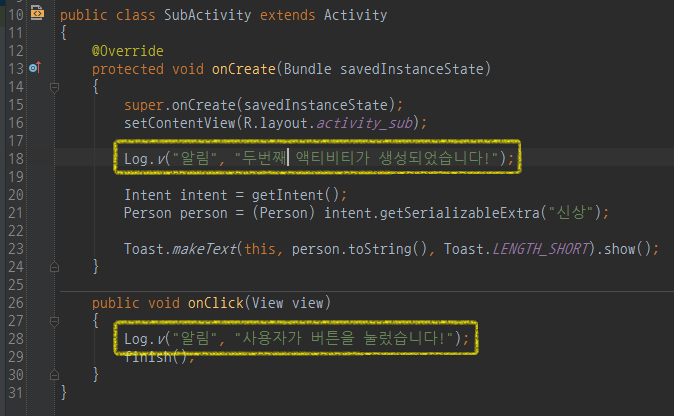674x416 pixels.
Task: Click the makeText method call
Action: click(x=204, y=249)
